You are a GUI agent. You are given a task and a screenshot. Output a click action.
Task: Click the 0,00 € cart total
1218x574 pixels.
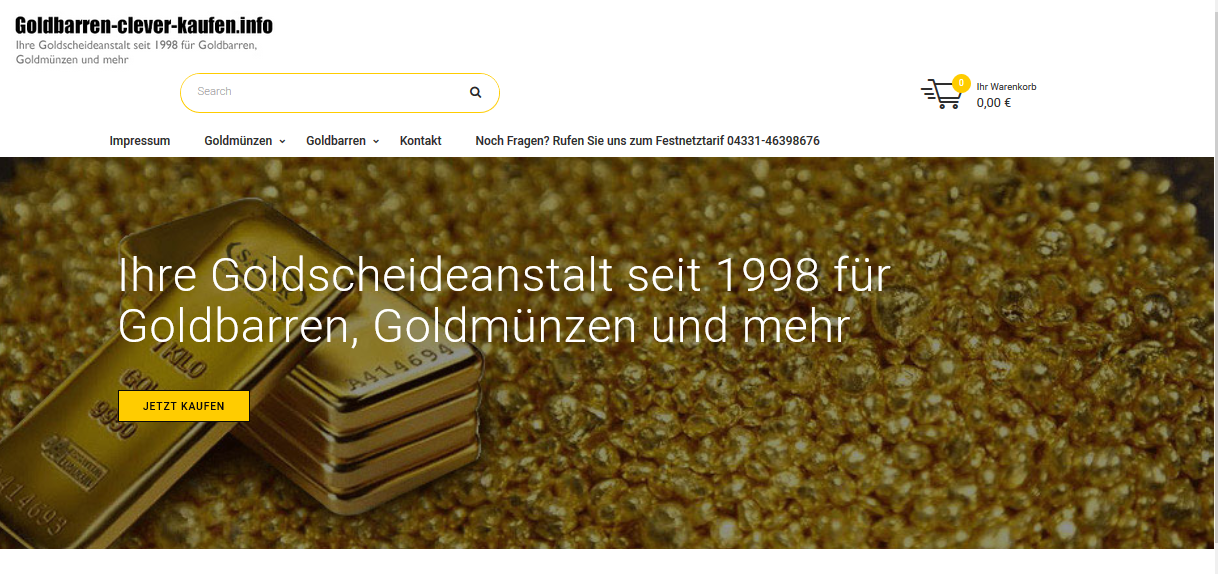point(994,103)
